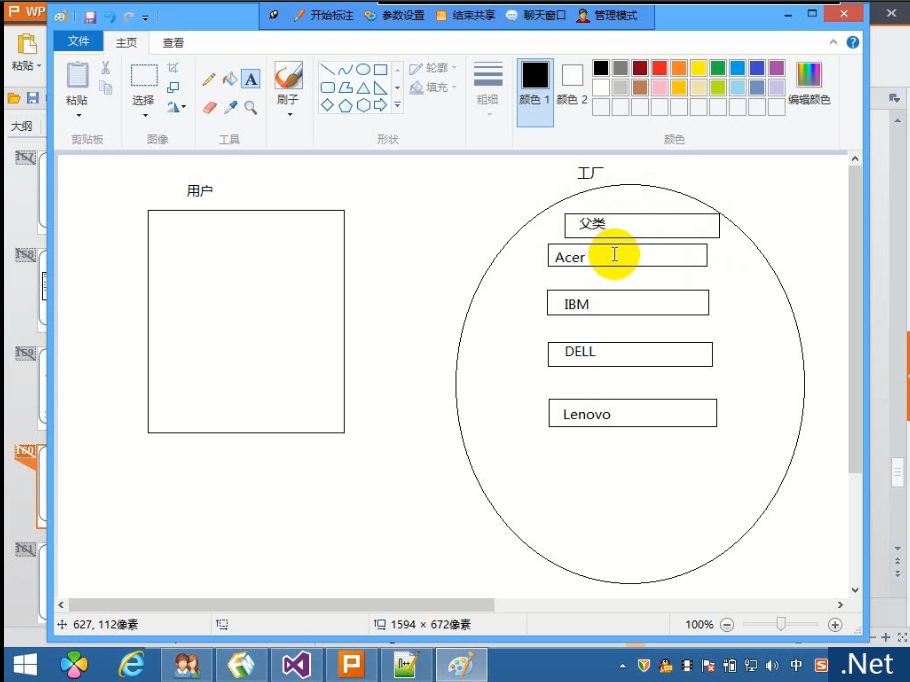910x682 pixels.
Task: Select the Rectangle shape
Action: [x=380, y=70]
